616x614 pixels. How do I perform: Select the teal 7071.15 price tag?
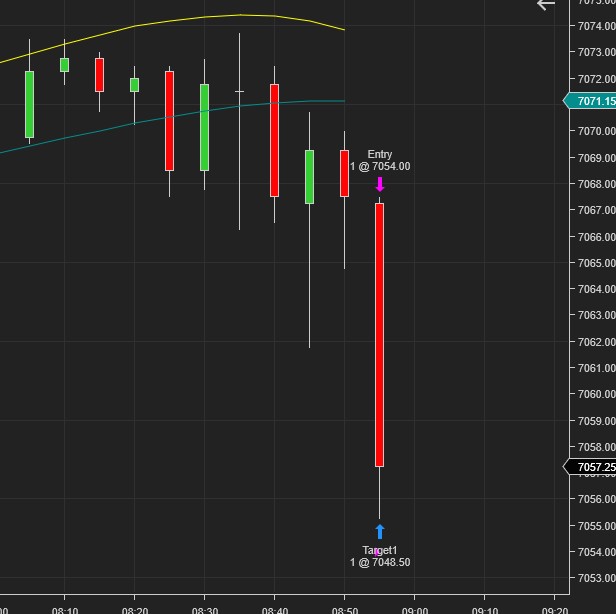[590, 101]
